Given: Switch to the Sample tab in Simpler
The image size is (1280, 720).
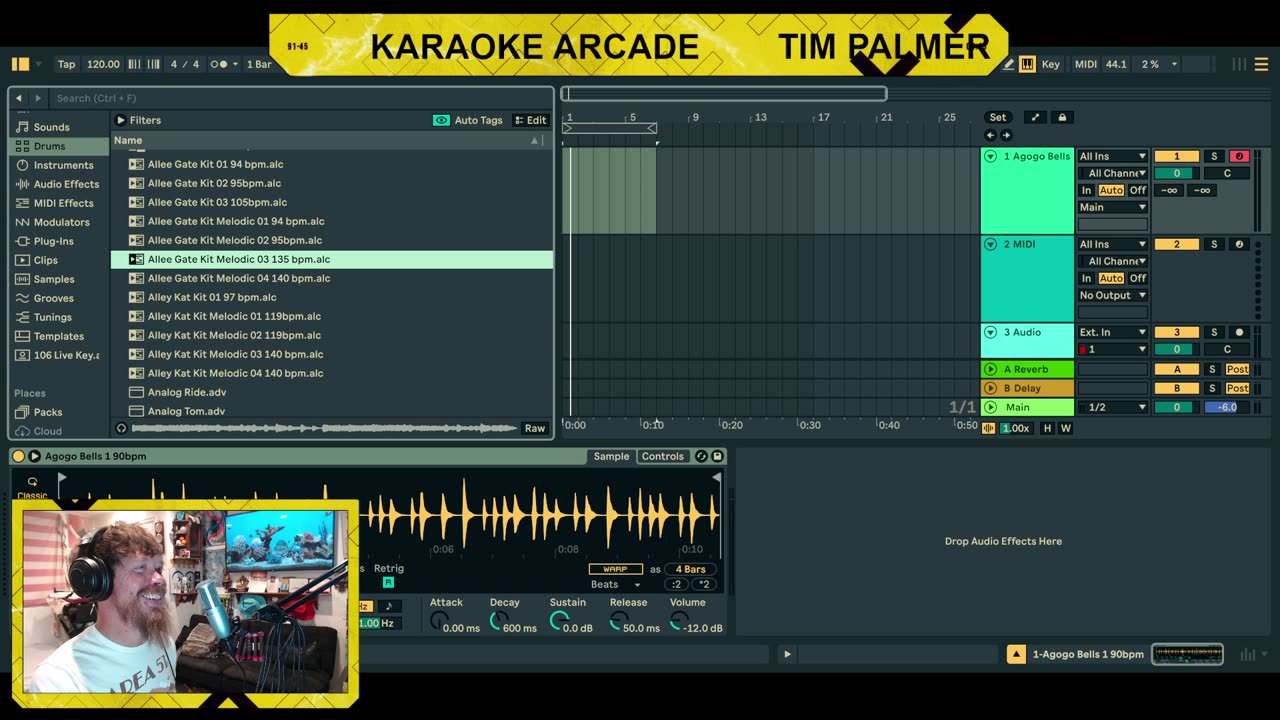Looking at the screenshot, I should (x=611, y=456).
